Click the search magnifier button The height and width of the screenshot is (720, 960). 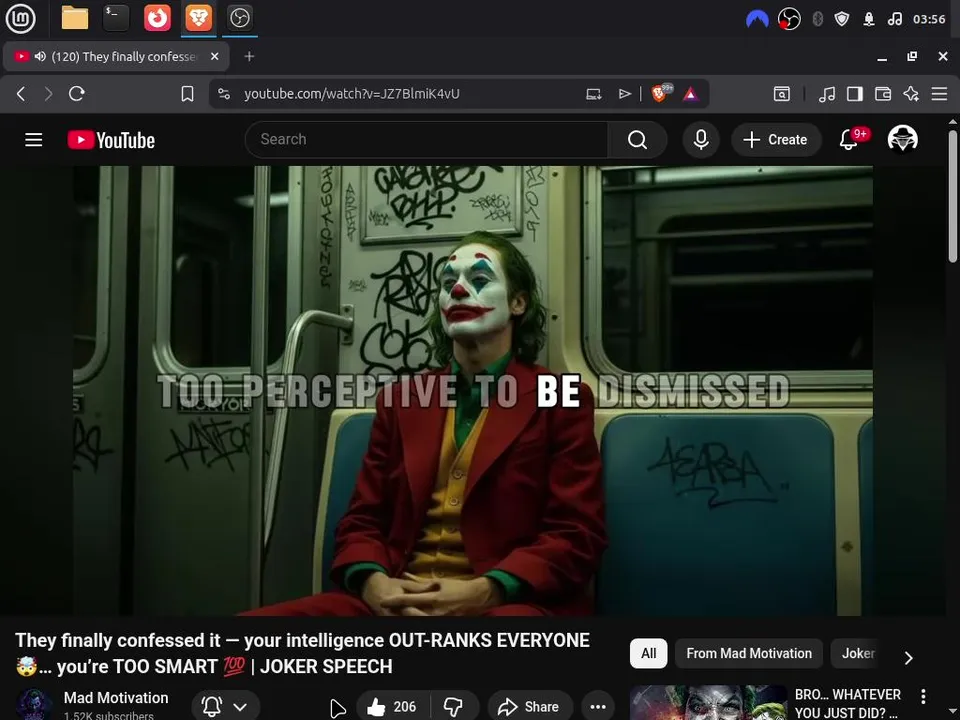[x=637, y=140]
